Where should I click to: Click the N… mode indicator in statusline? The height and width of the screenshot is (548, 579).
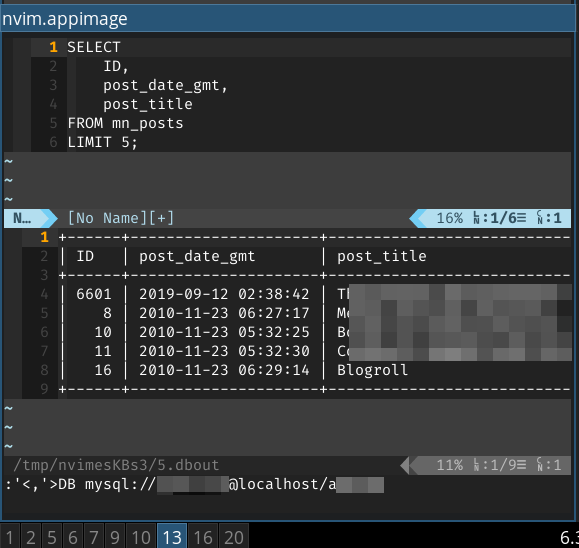(23, 218)
